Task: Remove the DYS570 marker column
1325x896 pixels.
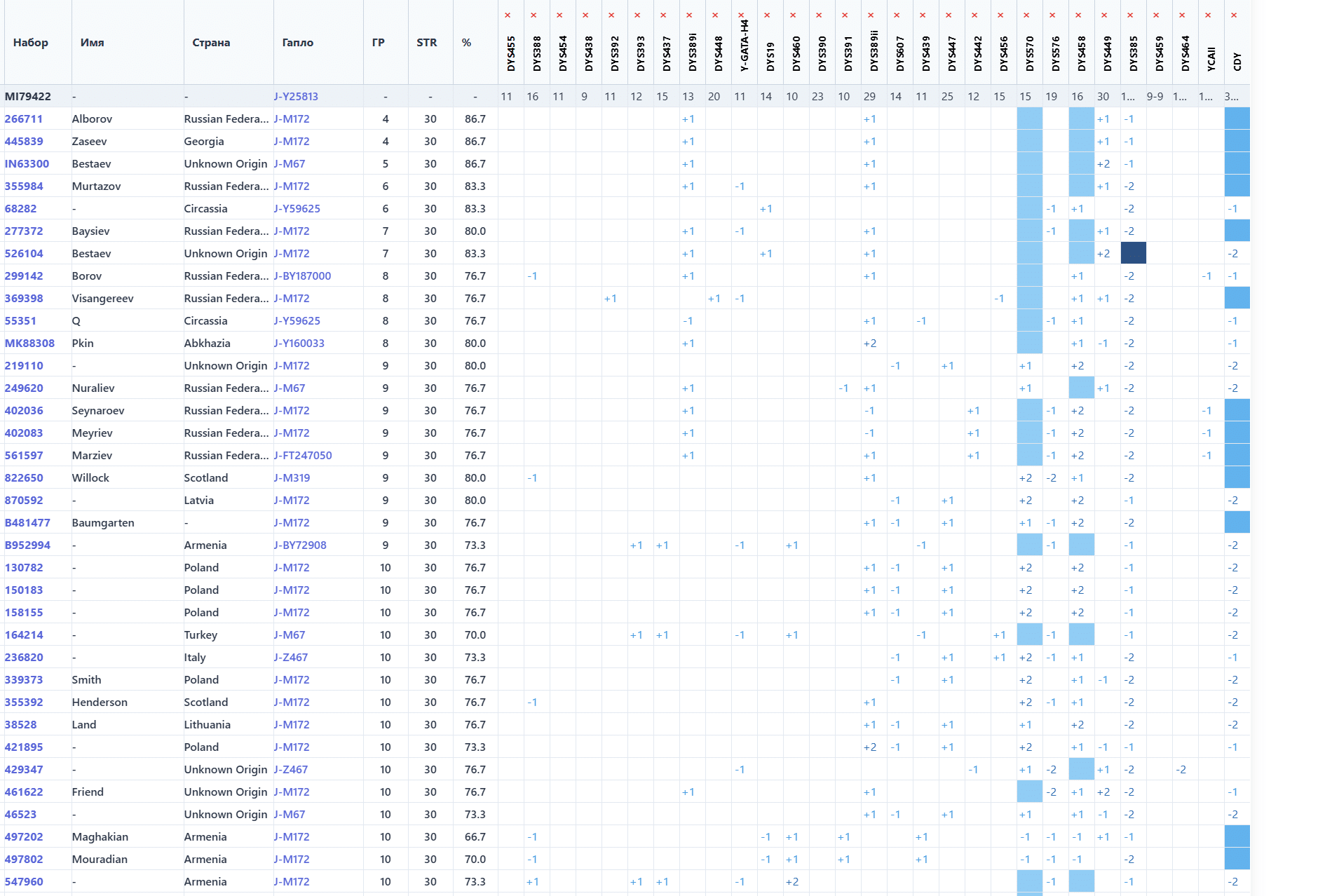Action: point(1026,15)
